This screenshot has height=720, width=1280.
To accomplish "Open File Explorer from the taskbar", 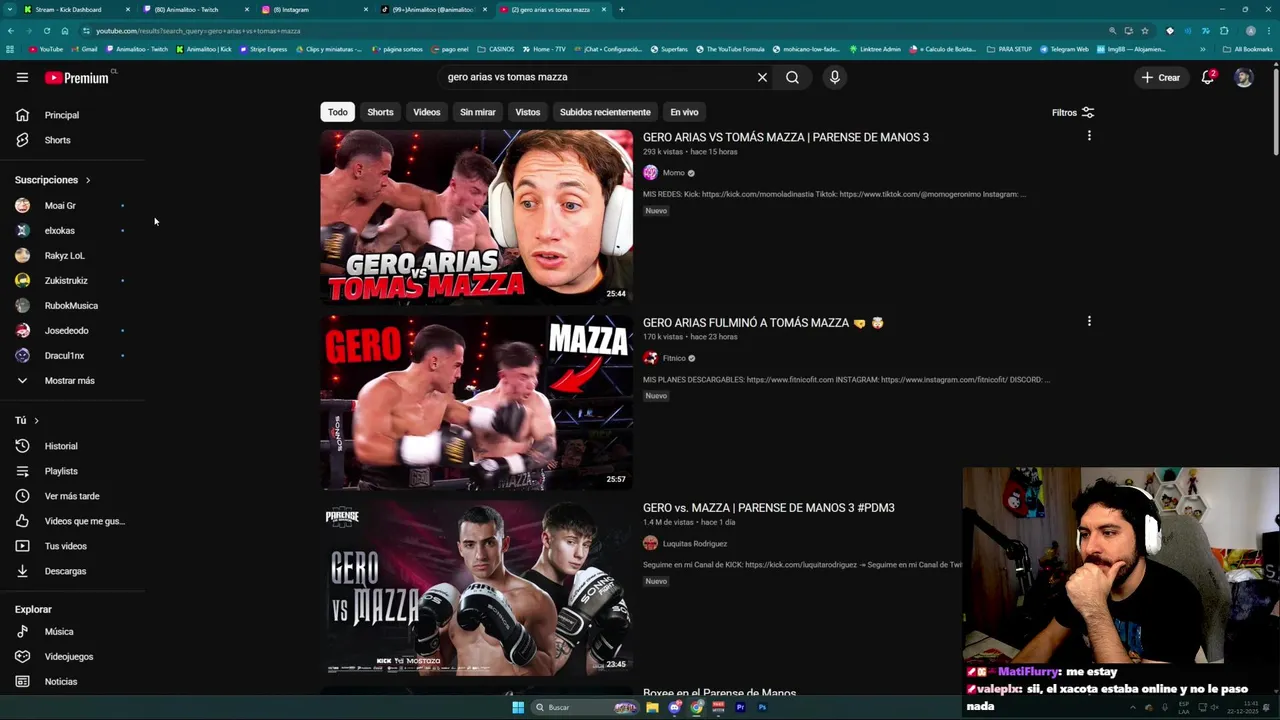I will pos(652,707).
